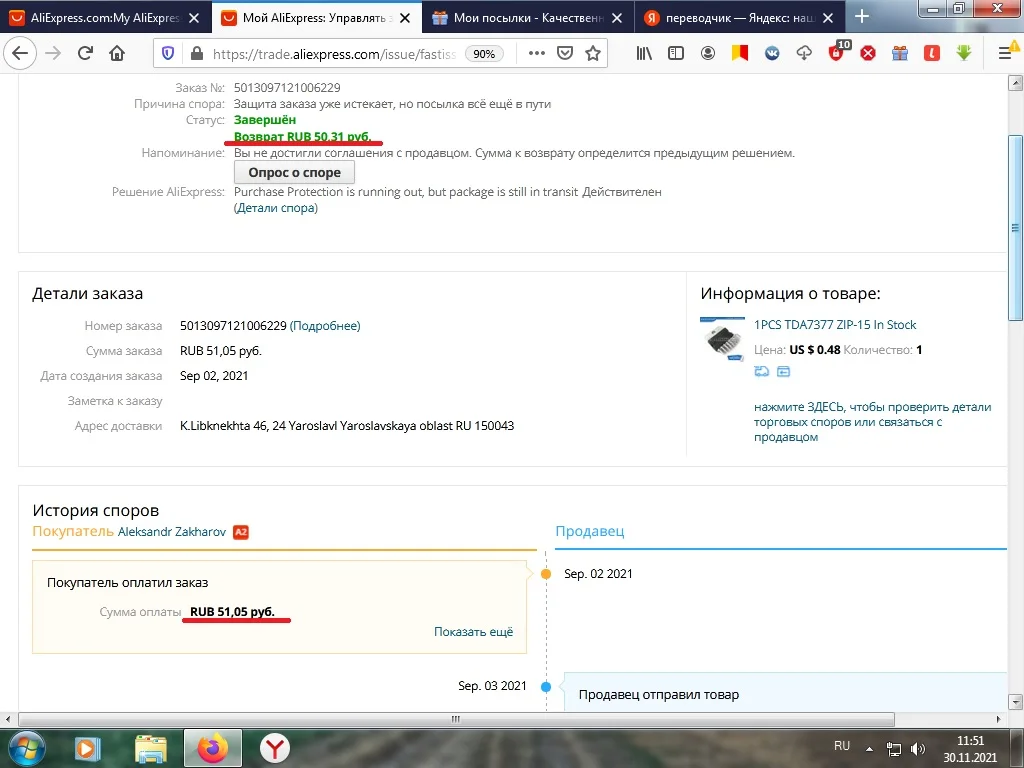Switch to Мои посылки tab
Image resolution: width=1024 pixels, height=768 pixels.
pyautogui.click(x=528, y=18)
